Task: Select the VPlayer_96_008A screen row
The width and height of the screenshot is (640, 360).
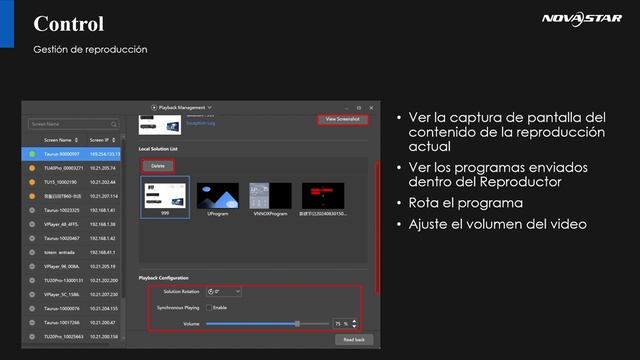Action: (x=71, y=267)
